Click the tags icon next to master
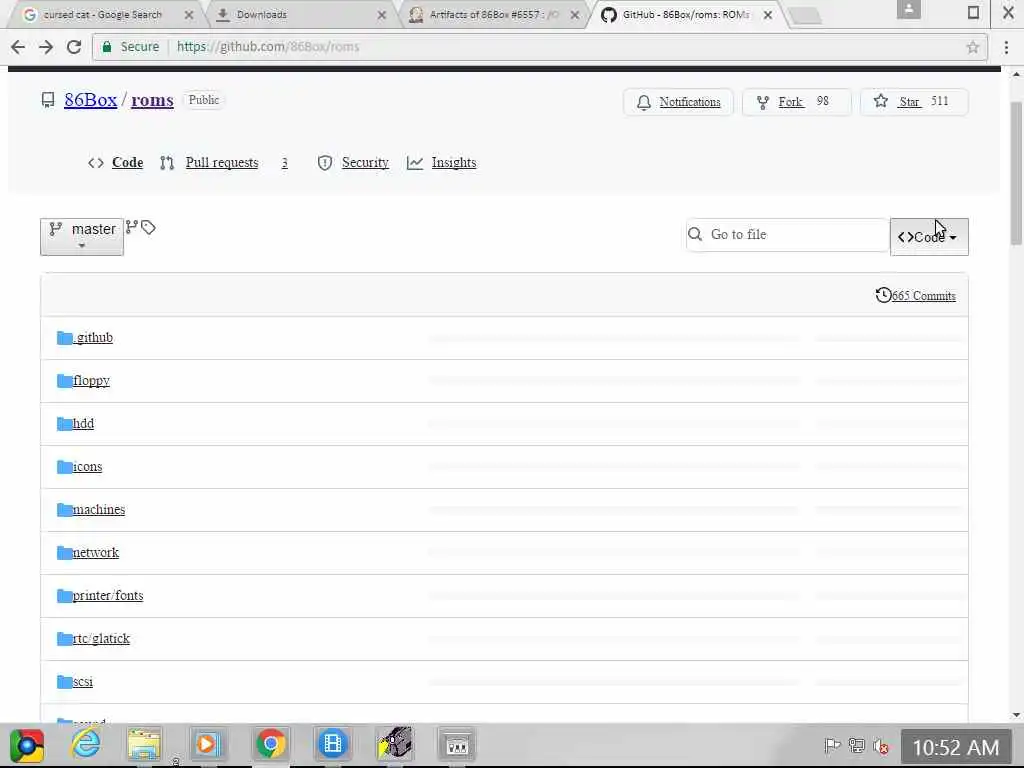This screenshot has height=768, width=1024. point(148,227)
